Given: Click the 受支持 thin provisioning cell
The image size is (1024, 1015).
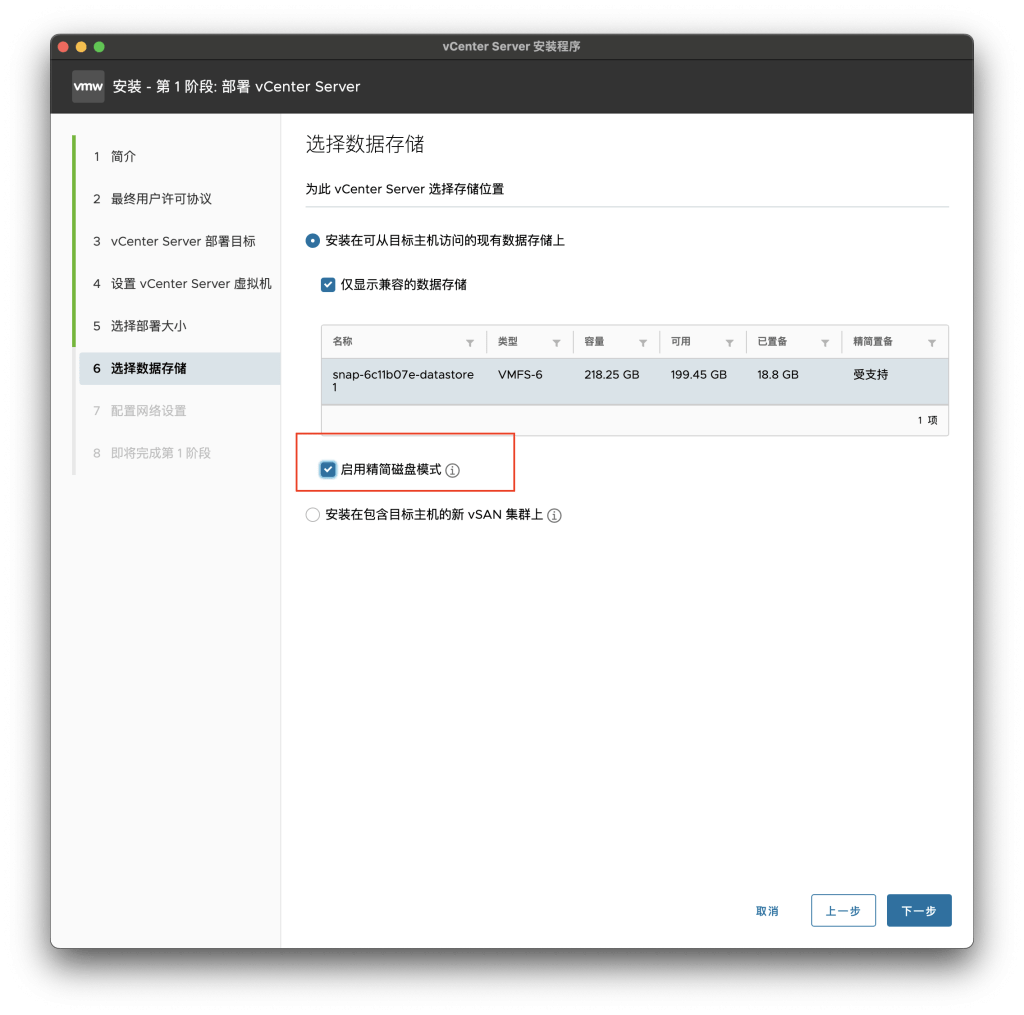Looking at the screenshot, I should coord(871,375).
